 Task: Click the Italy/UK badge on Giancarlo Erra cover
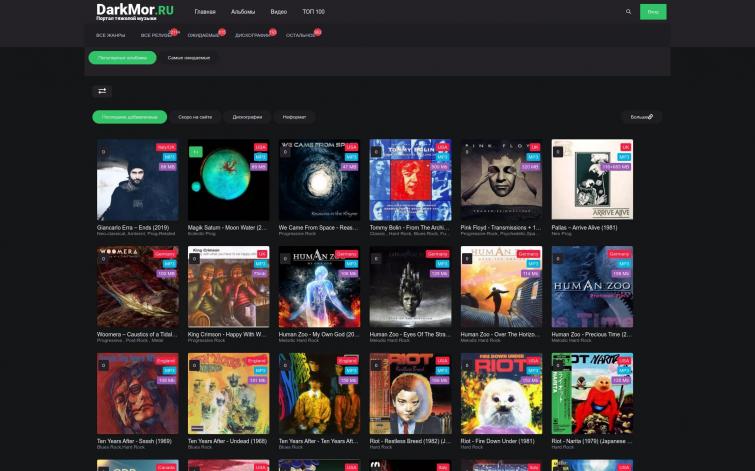[167, 147]
